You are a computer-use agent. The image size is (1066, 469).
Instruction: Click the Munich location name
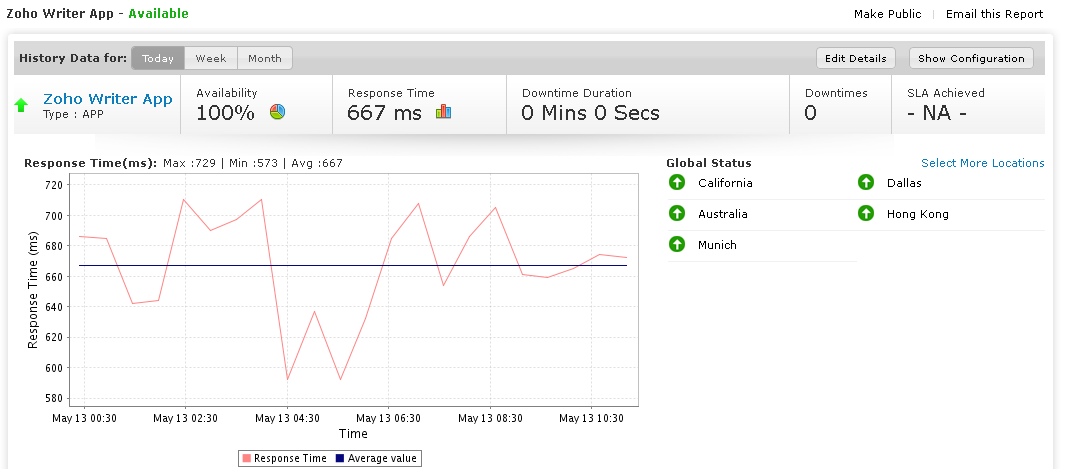coord(717,245)
